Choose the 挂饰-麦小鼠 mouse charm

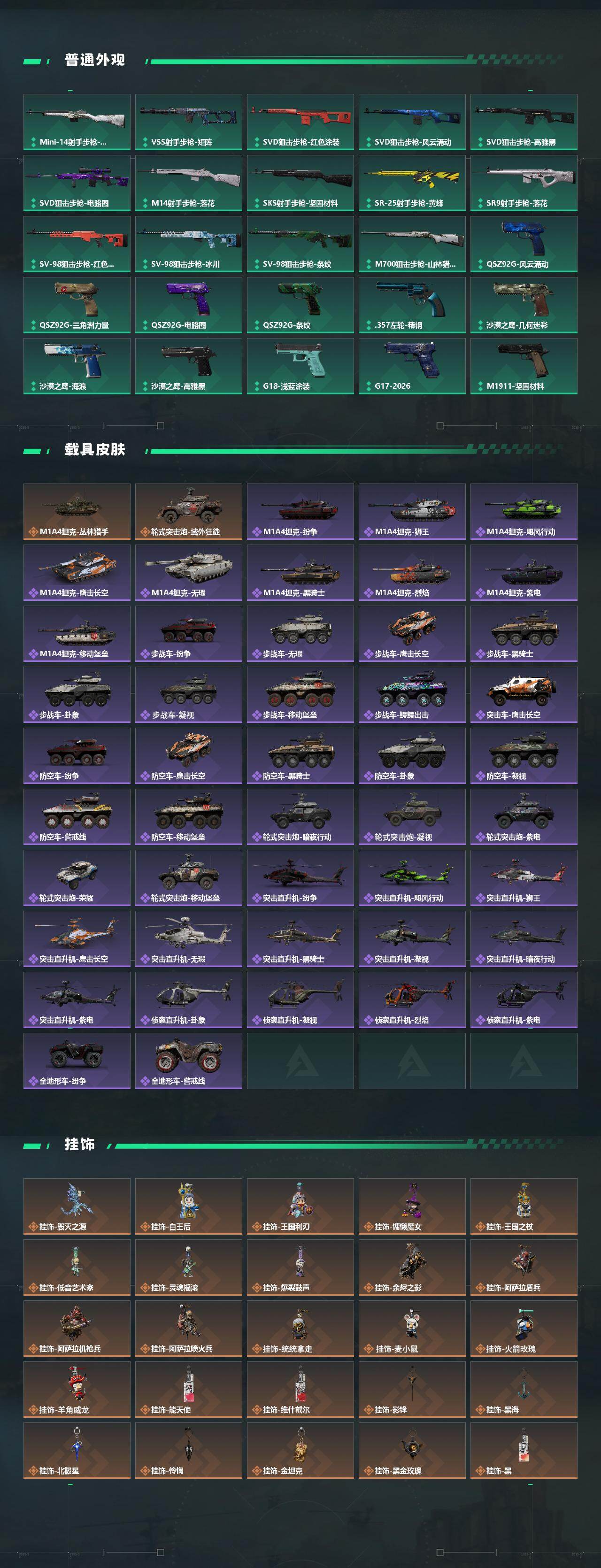(412, 1329)
